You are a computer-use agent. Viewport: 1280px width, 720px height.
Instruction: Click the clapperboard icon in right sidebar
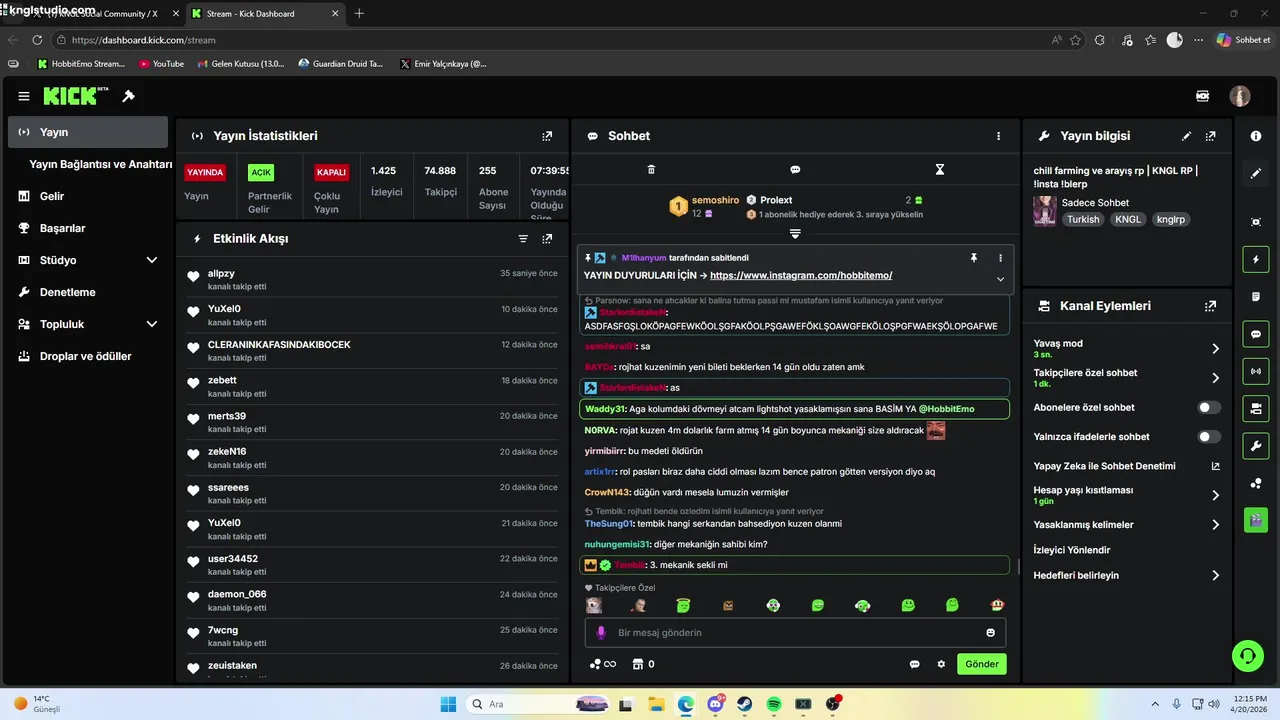click(1256, 520)
